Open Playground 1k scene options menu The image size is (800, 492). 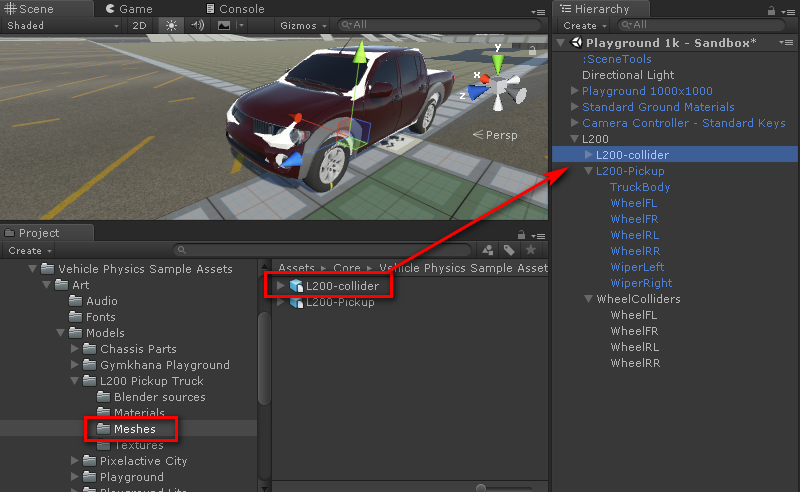[x=786, y=43]
